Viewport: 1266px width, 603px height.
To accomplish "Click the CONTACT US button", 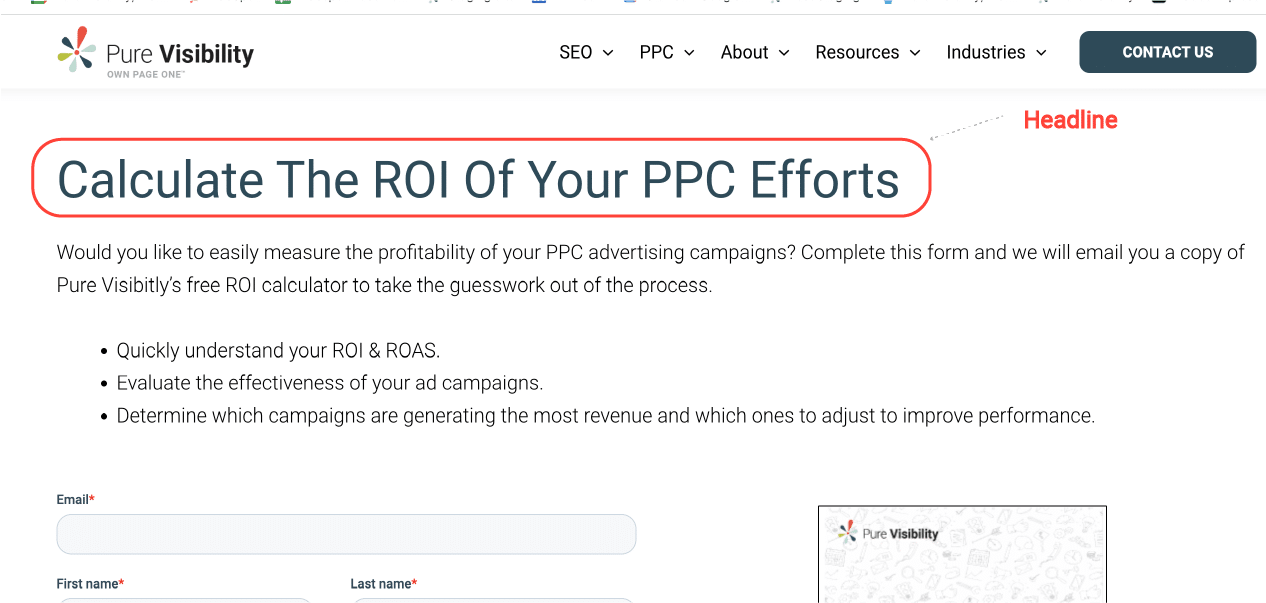I will tap(1168, 52).
